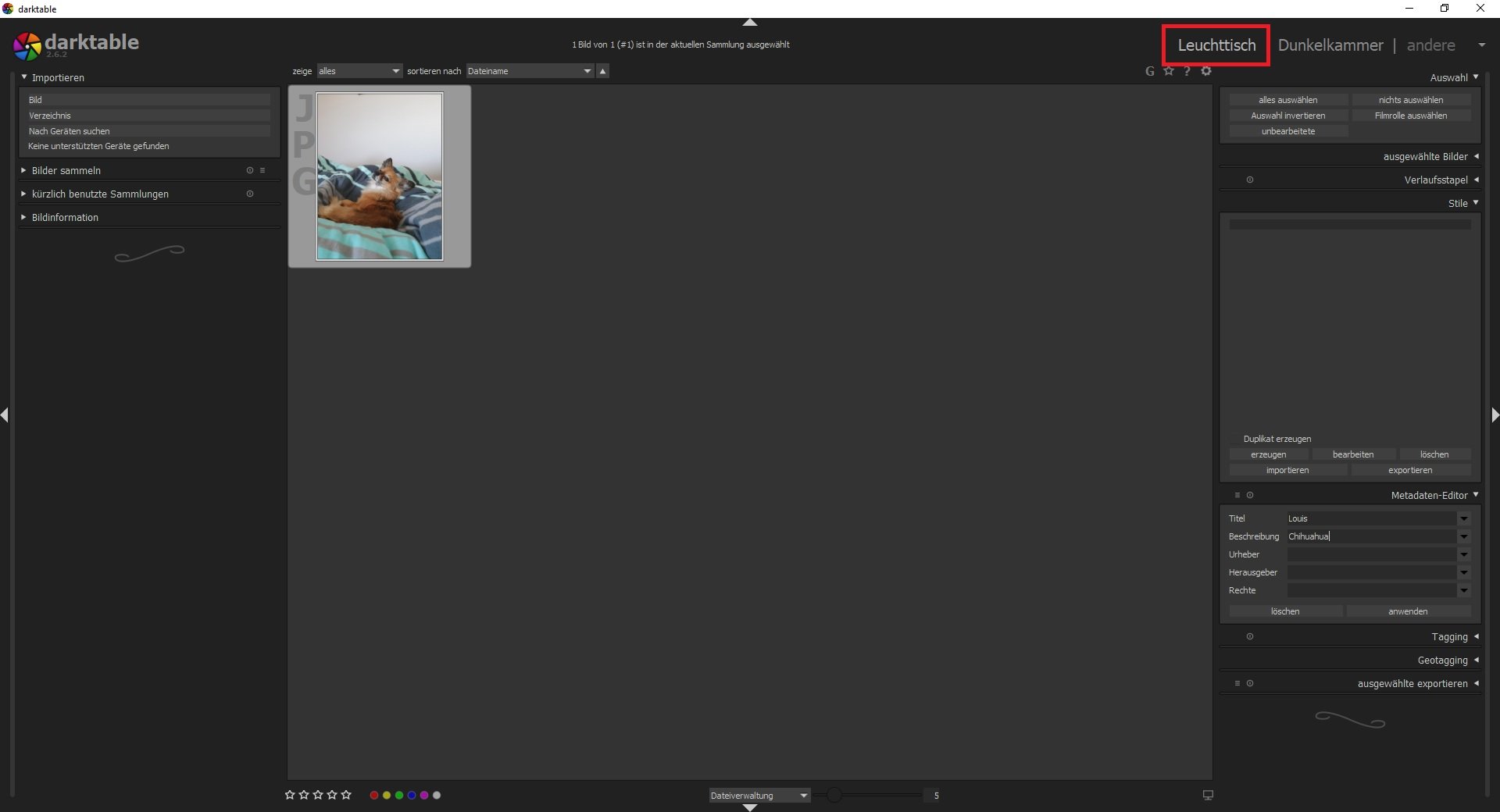Apply the red color label
The height and width of the screenshot is (812, 1500).
coord(374,795)
